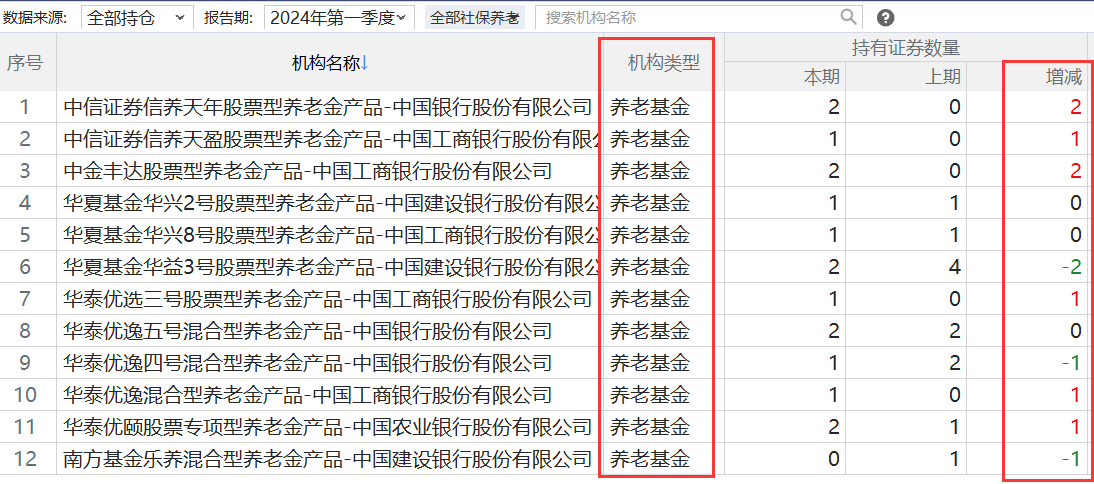This screenshot has height=484, width=1094.
Task: Select 华泰优逸混合型养老金产品 row
Action: [x=544, y=395]
